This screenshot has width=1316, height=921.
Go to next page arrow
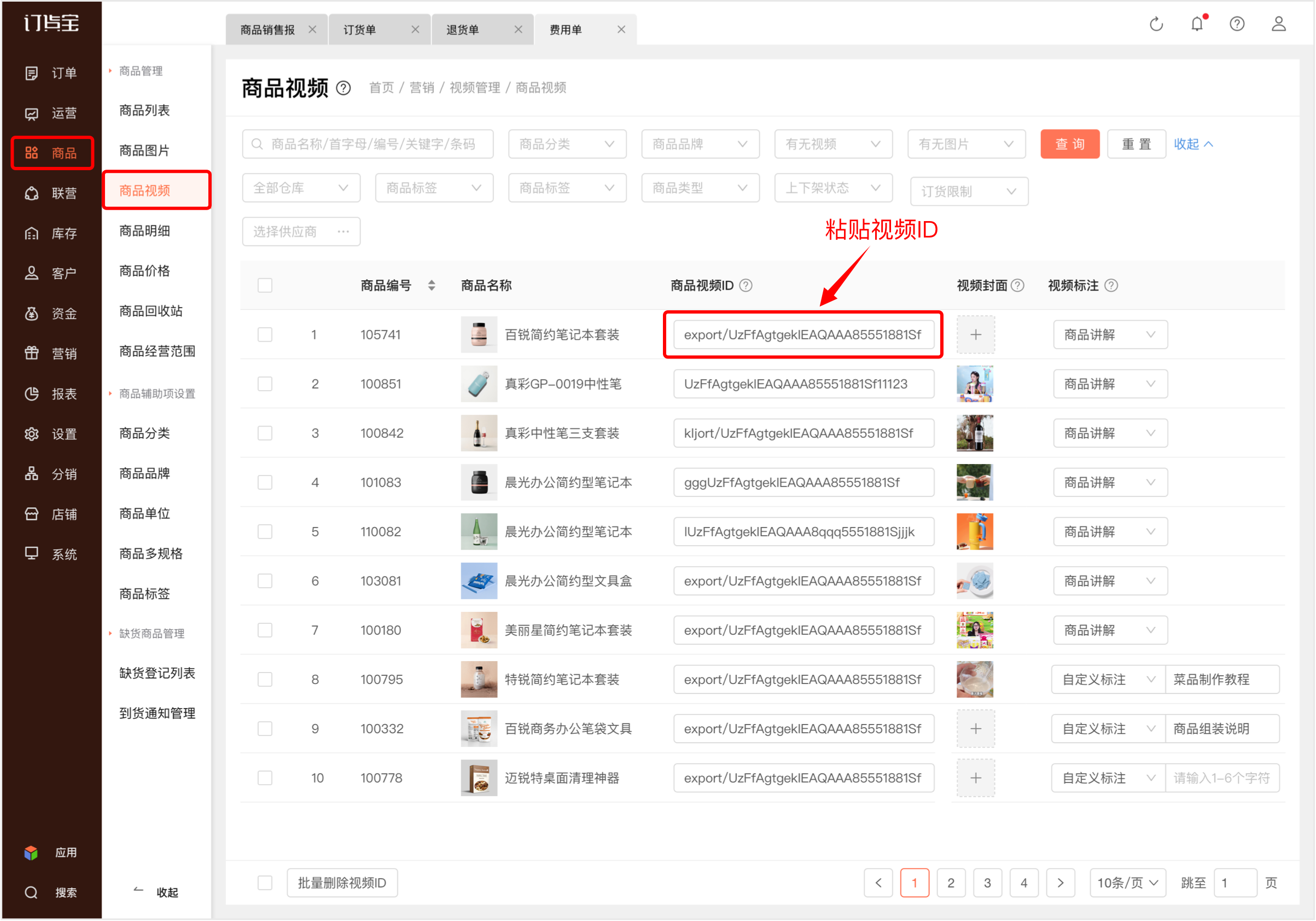pos(1061,883)
